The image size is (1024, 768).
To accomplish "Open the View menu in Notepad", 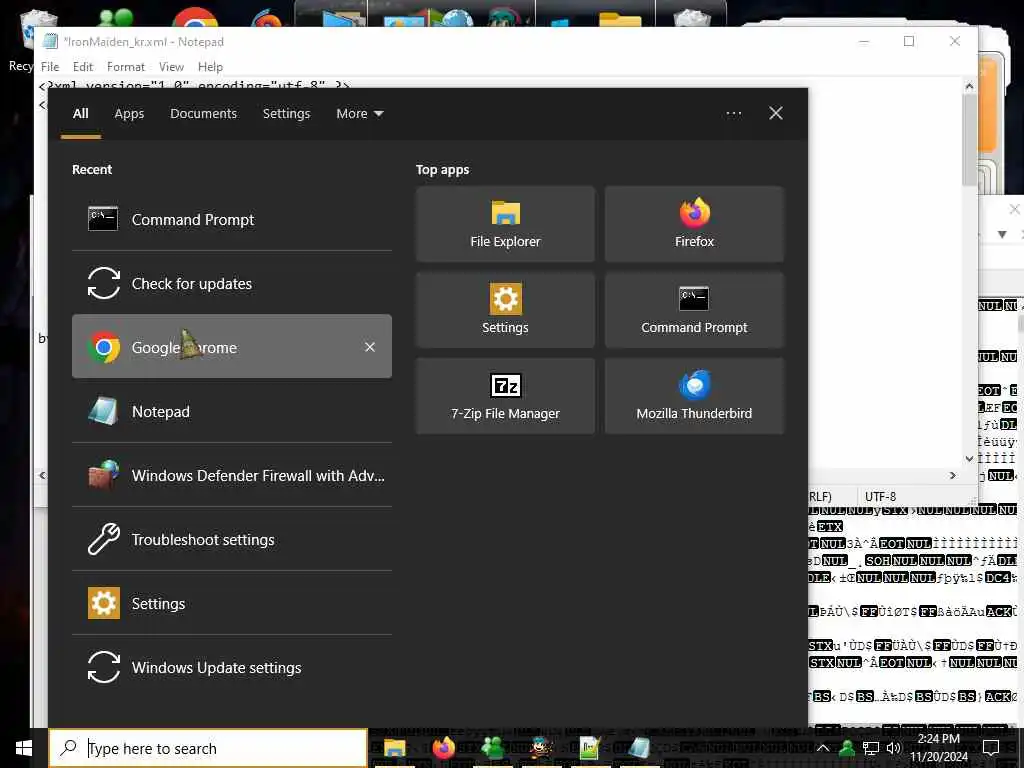I will click(171, 67).
